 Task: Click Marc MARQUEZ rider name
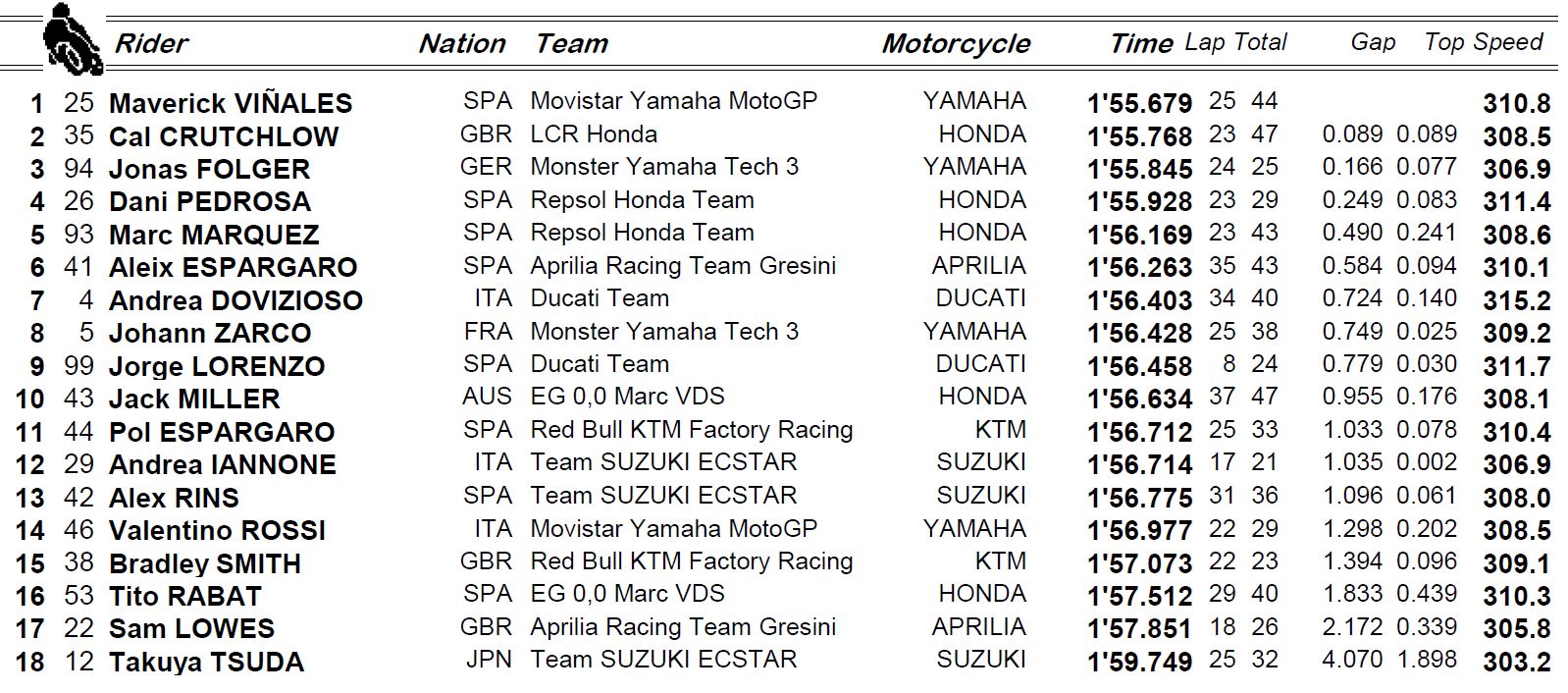214,236
